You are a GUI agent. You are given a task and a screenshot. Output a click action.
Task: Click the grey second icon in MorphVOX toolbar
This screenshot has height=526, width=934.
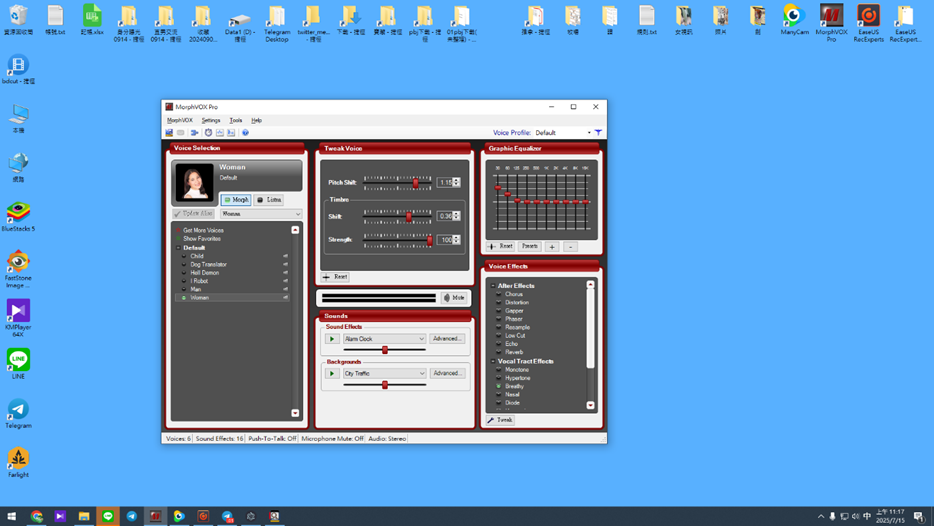(180, 133)
